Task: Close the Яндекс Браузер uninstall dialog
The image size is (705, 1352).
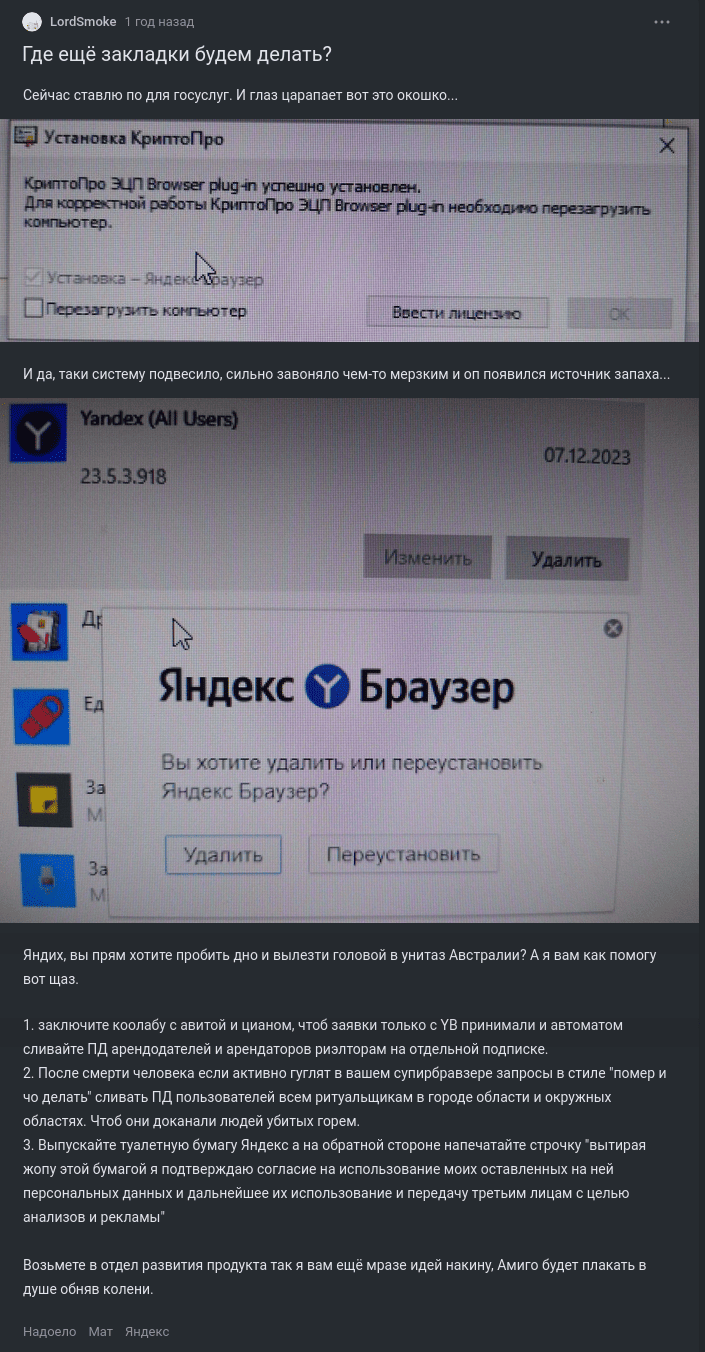Action: (x=614, y=628)
